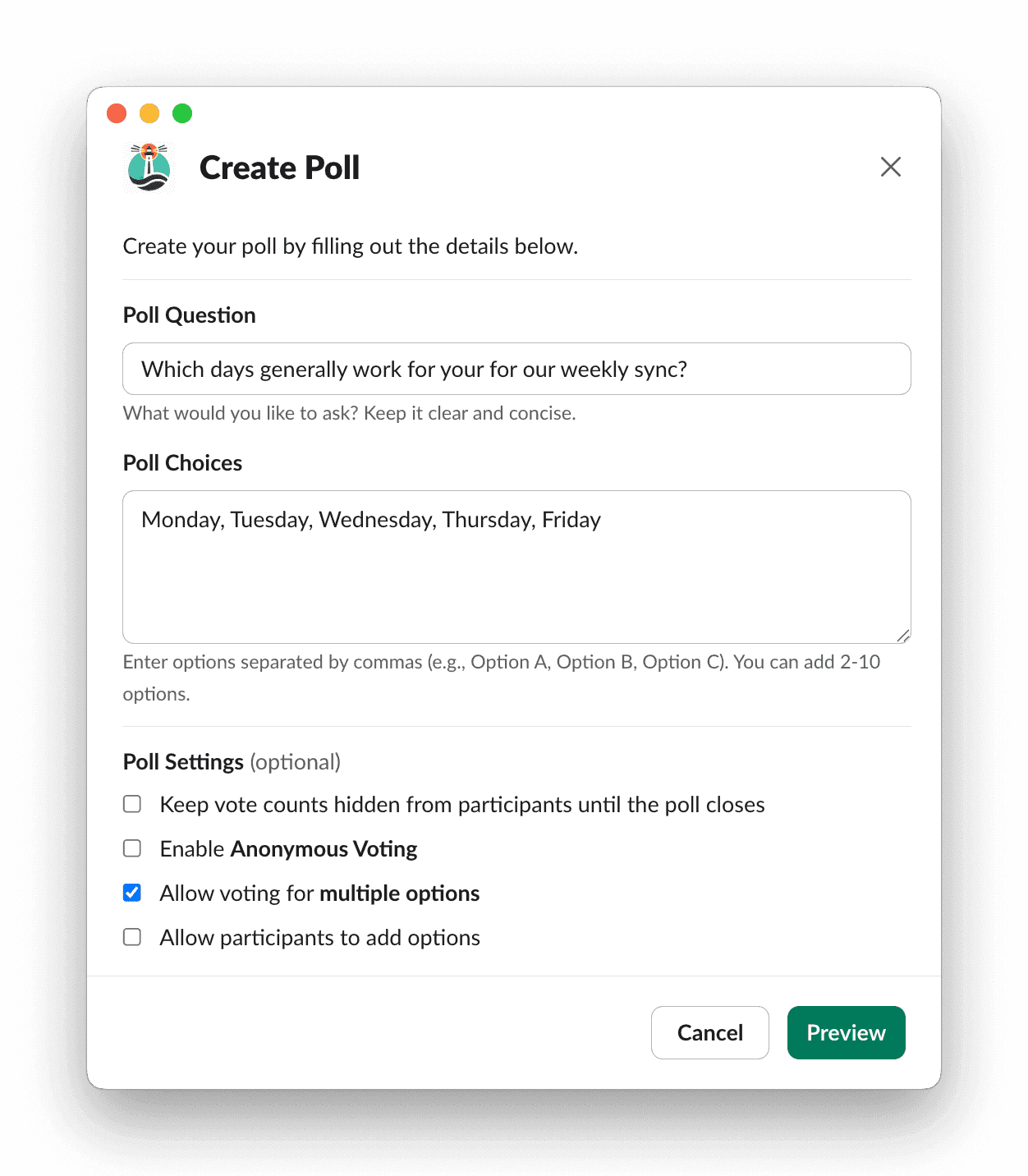Enable Anonymous Voting
This screenshot has height=1176, width=1028.
[x=131, y=848]
